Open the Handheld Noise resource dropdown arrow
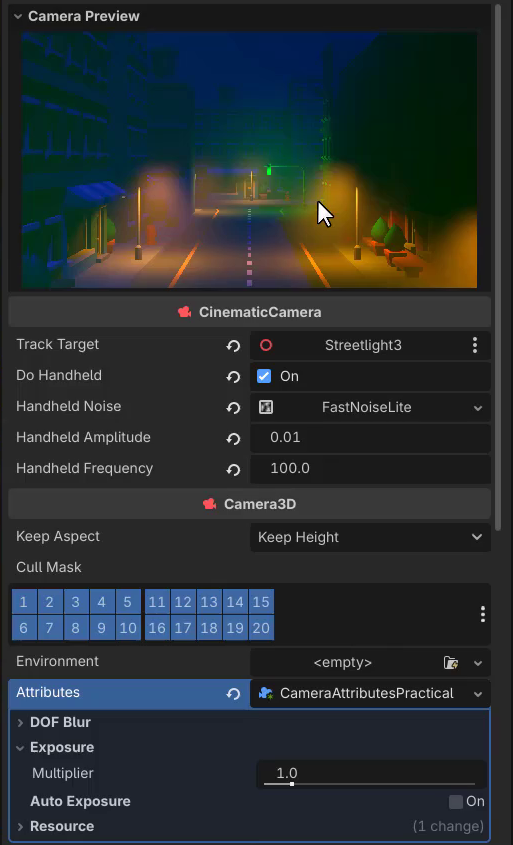This screenshot has height=845, width=513. (477, 408)
